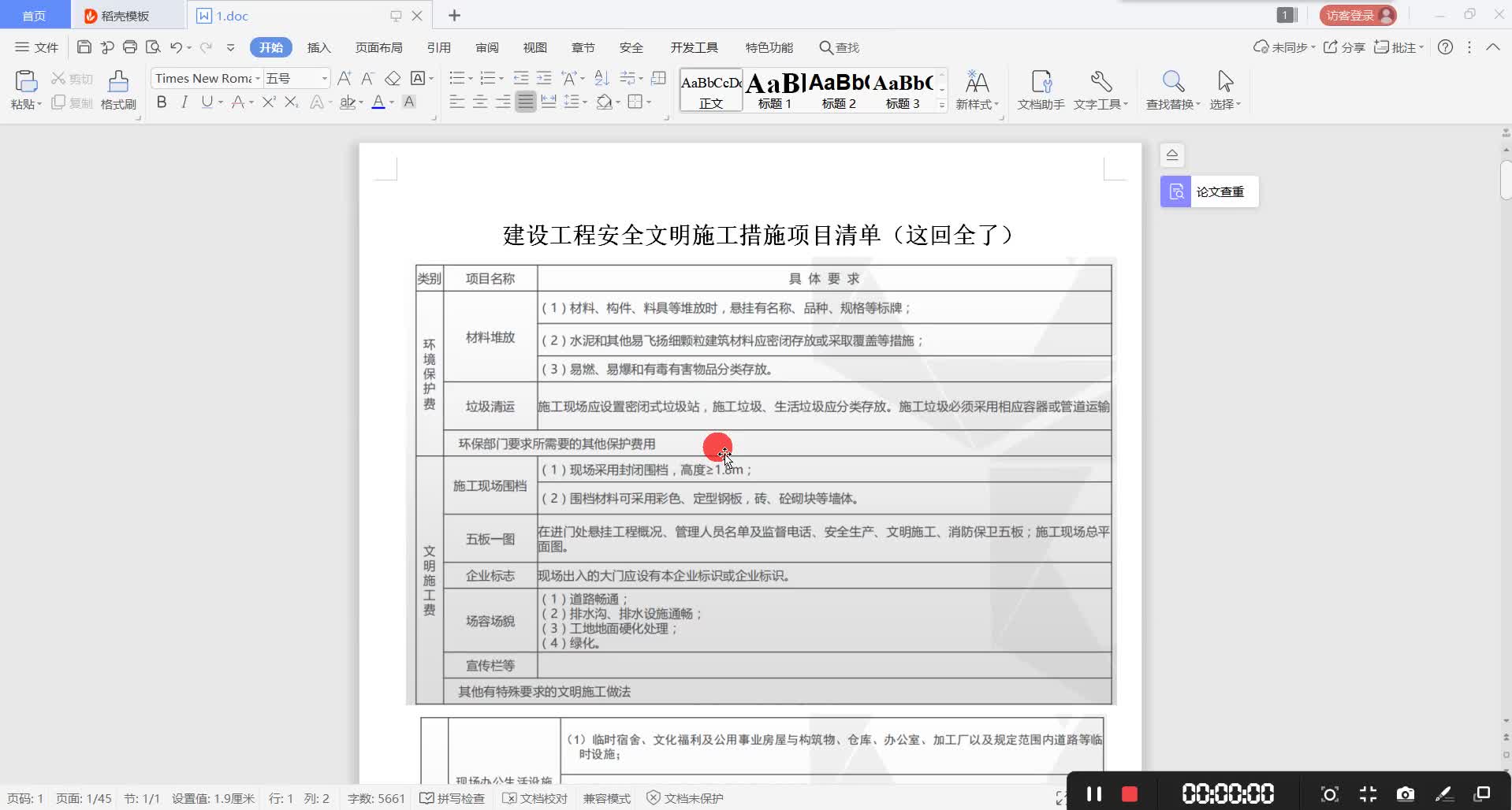Viewport: 1512px width, 810px height.
Task: Expand styles gallery arrow
Action: tap(942, 104)
